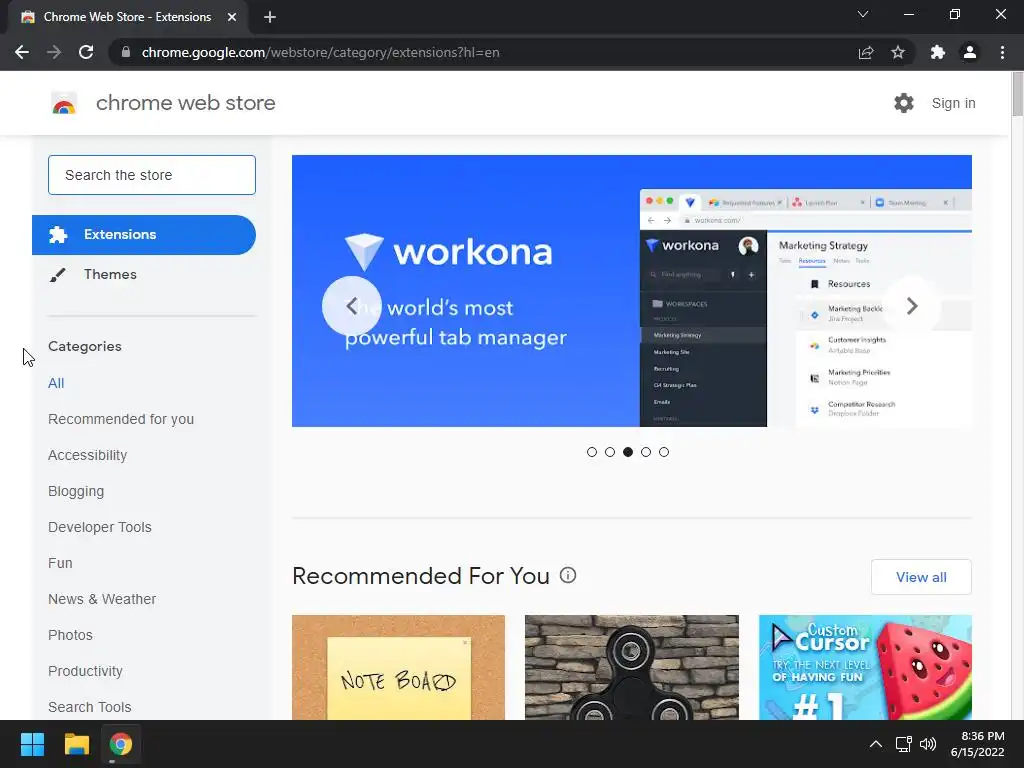Open the fidget spinner extension card
Screen dimensions: 1024x768
632,667
